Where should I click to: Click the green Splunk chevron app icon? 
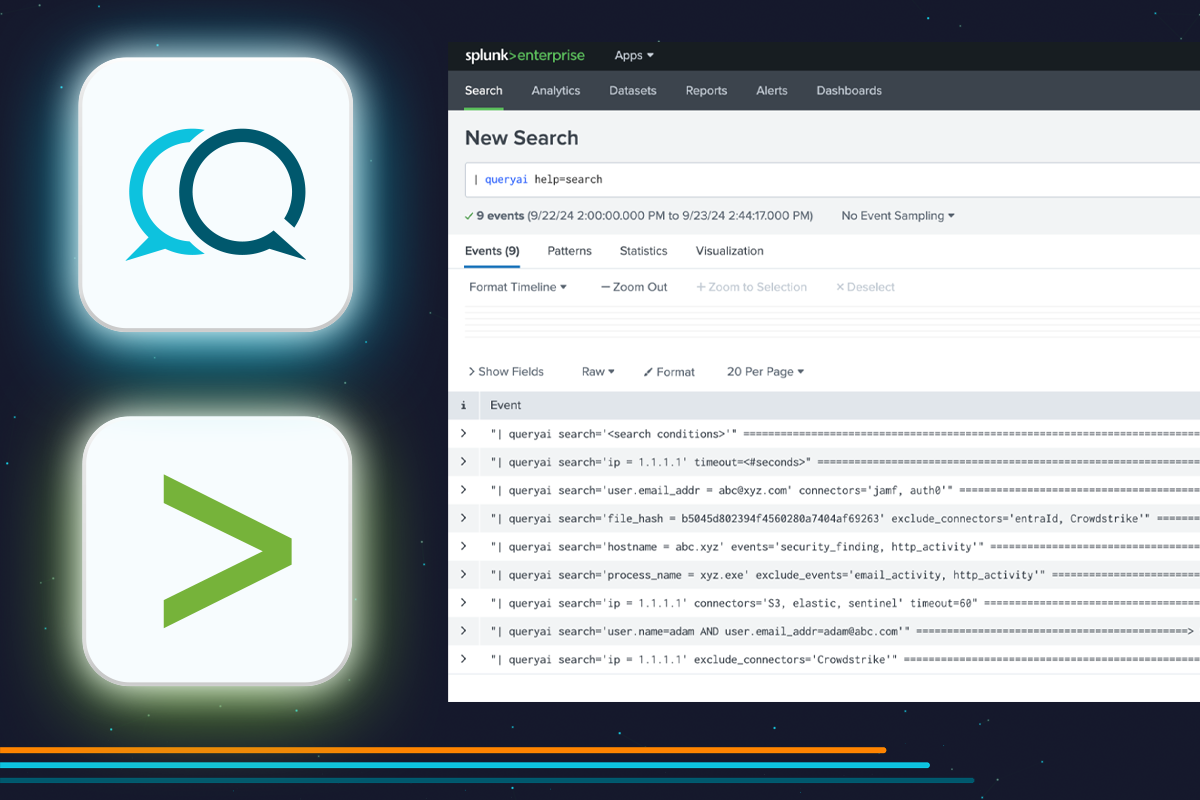click(x=217, y=550)
